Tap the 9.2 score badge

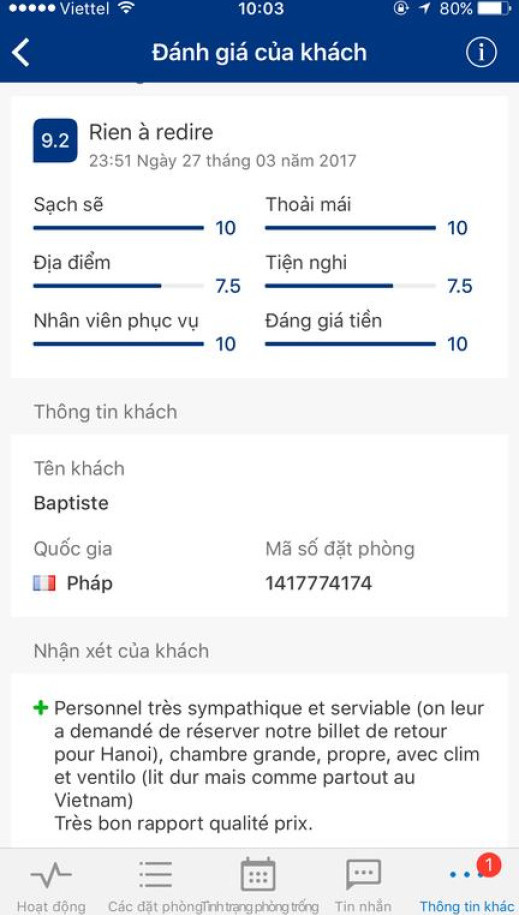[55, 141]
